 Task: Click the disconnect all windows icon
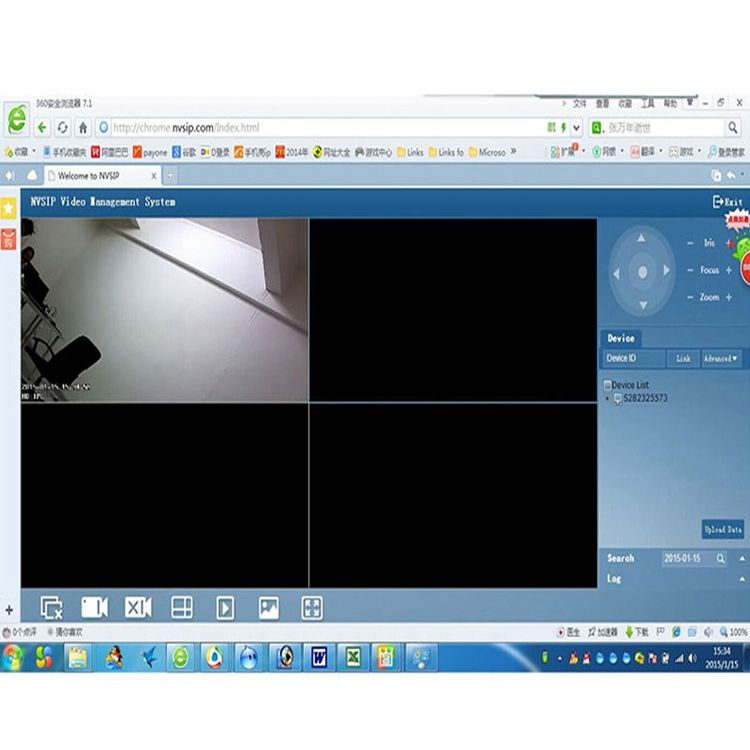(51, 608)
